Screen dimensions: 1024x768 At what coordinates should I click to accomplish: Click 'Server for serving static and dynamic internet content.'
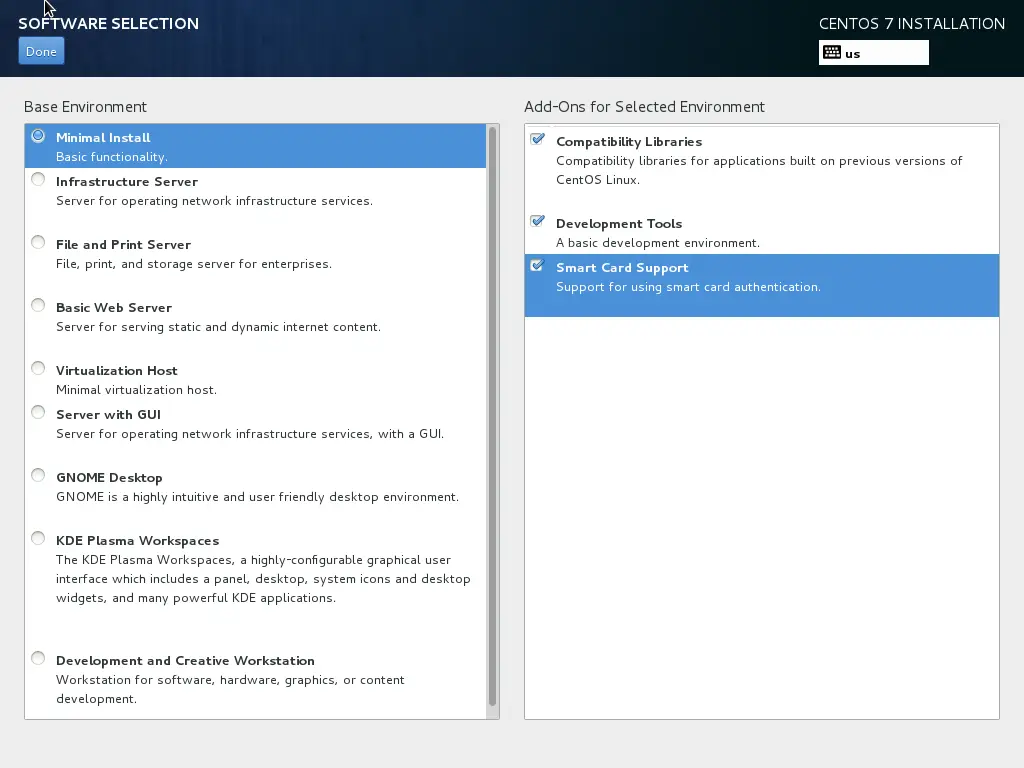[x=218, y=327]
